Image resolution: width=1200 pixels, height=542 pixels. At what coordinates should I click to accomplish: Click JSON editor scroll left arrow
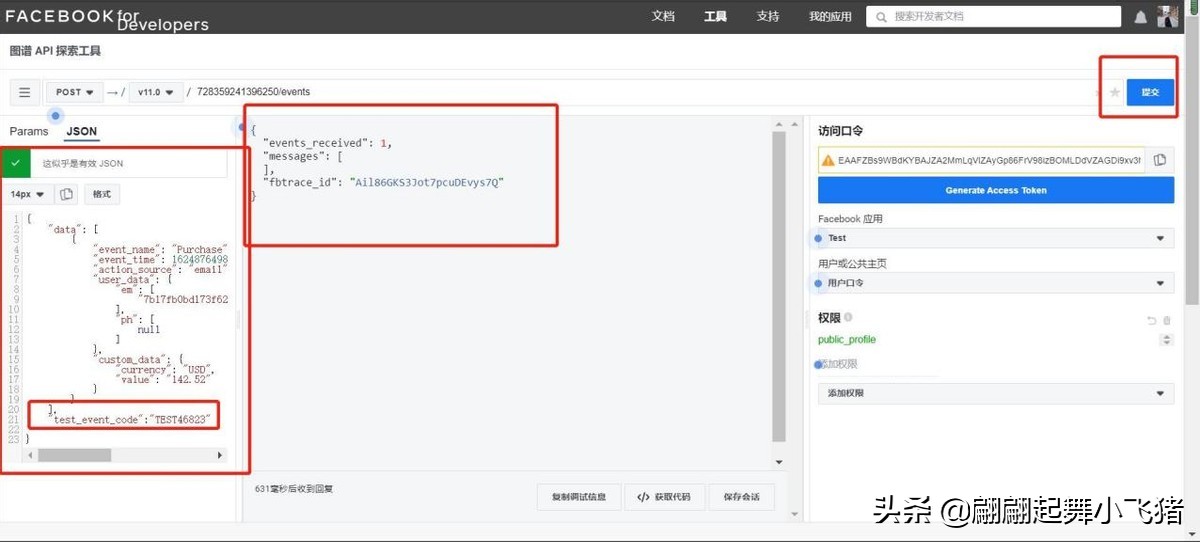(31, 455)
